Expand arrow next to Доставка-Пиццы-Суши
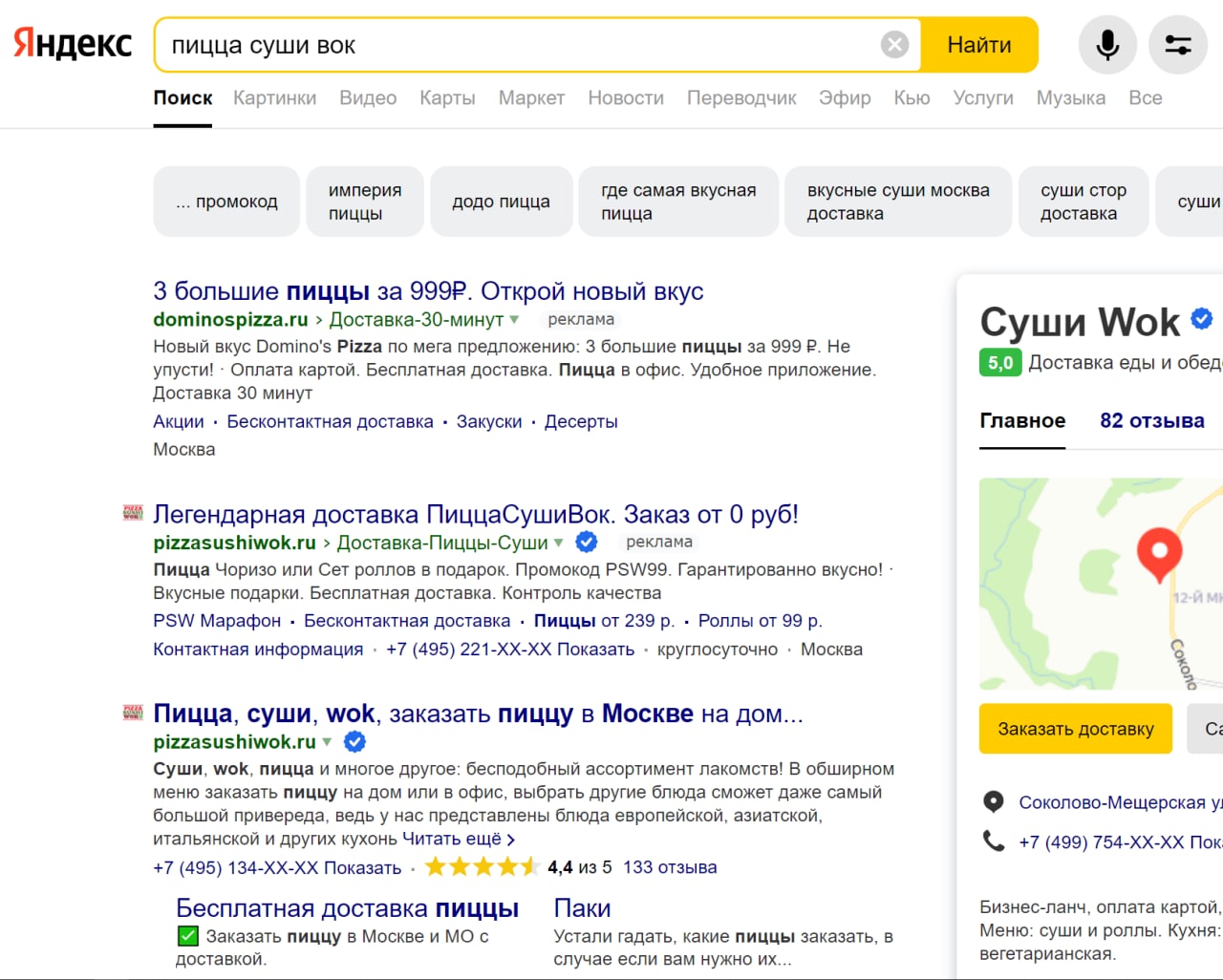The height and width of the screenshot is (980, 1223). (x=559, y=543)
